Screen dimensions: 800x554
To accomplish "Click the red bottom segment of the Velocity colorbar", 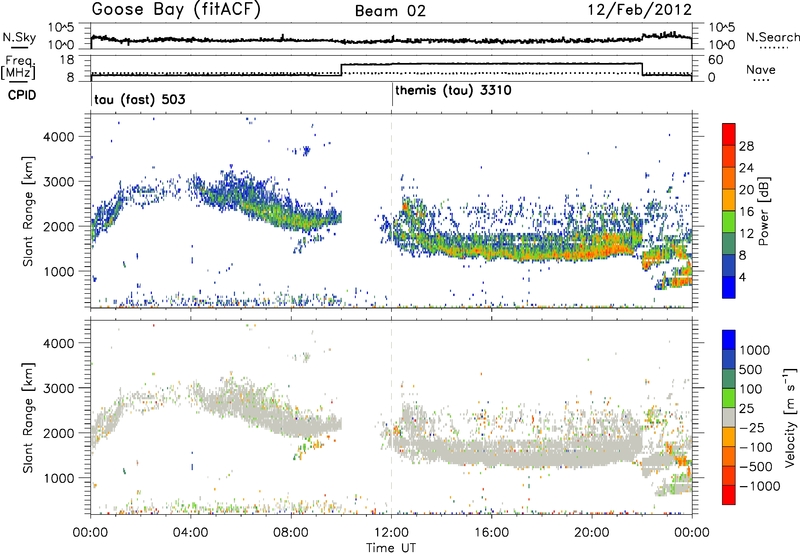I will tap(729, 495).
